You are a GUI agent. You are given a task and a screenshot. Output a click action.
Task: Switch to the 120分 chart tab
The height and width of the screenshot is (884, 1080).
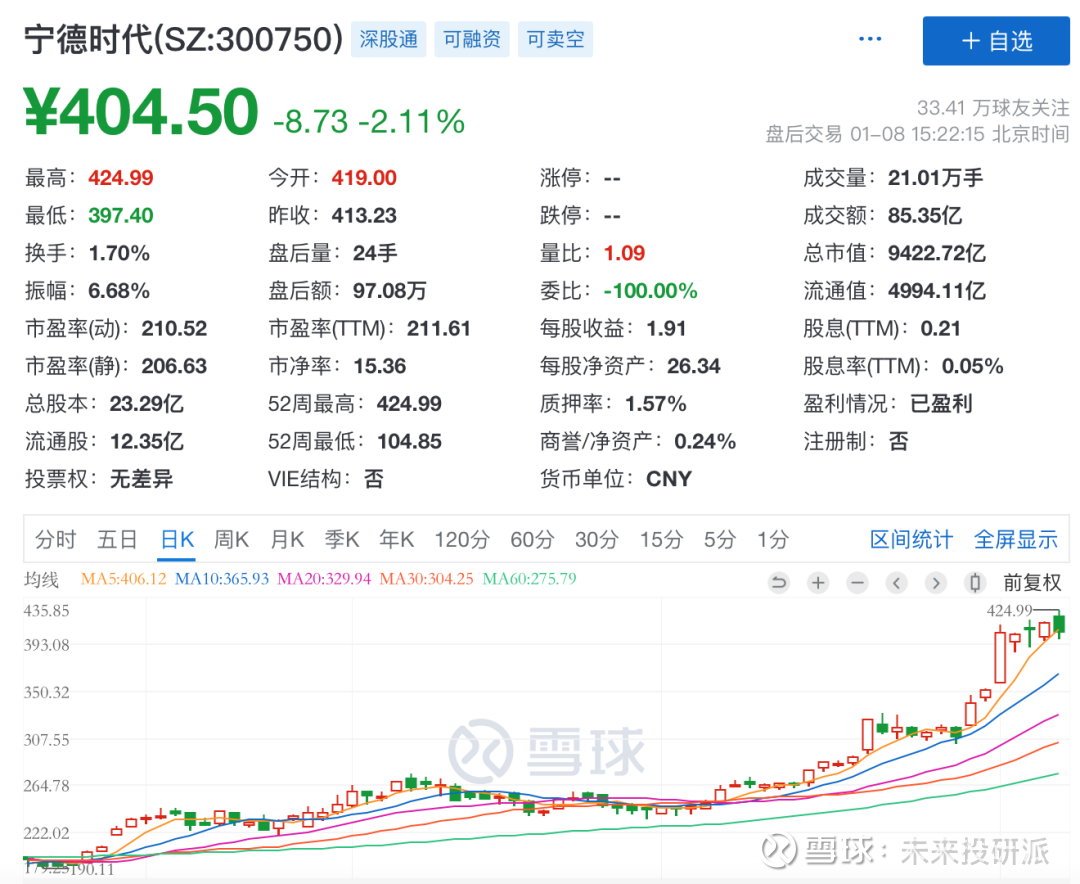pos(461,539)
